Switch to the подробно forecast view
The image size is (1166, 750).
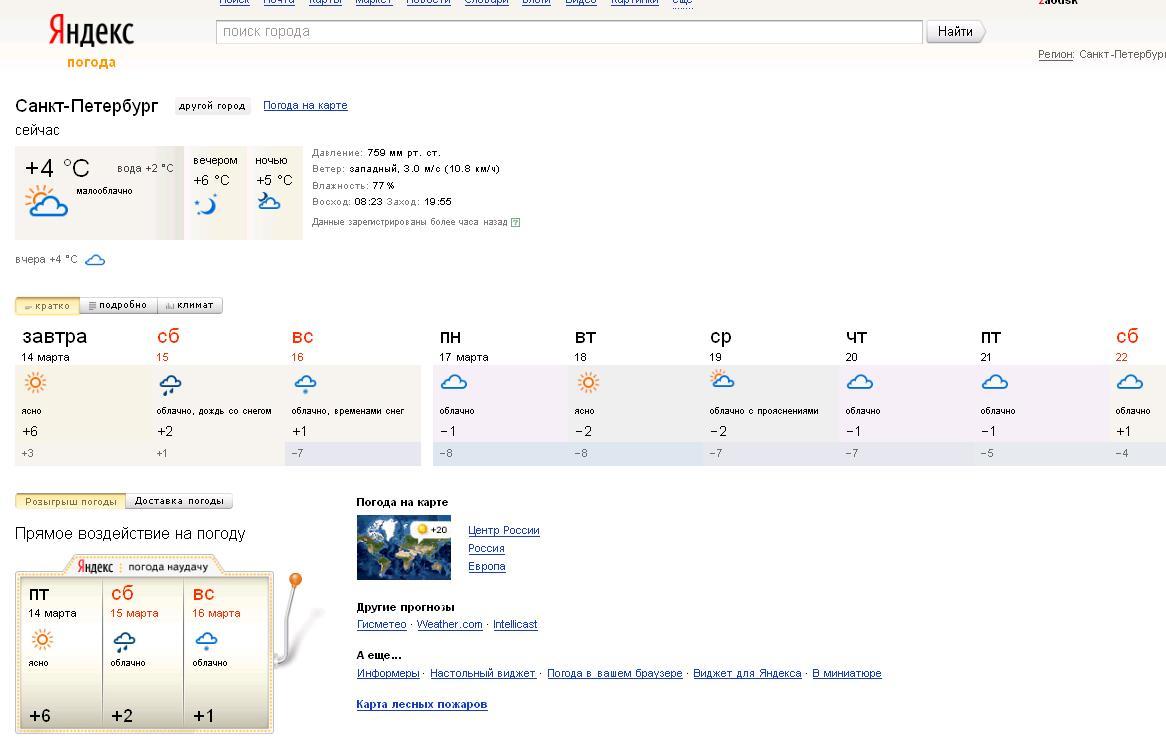[x=118, y=306]
